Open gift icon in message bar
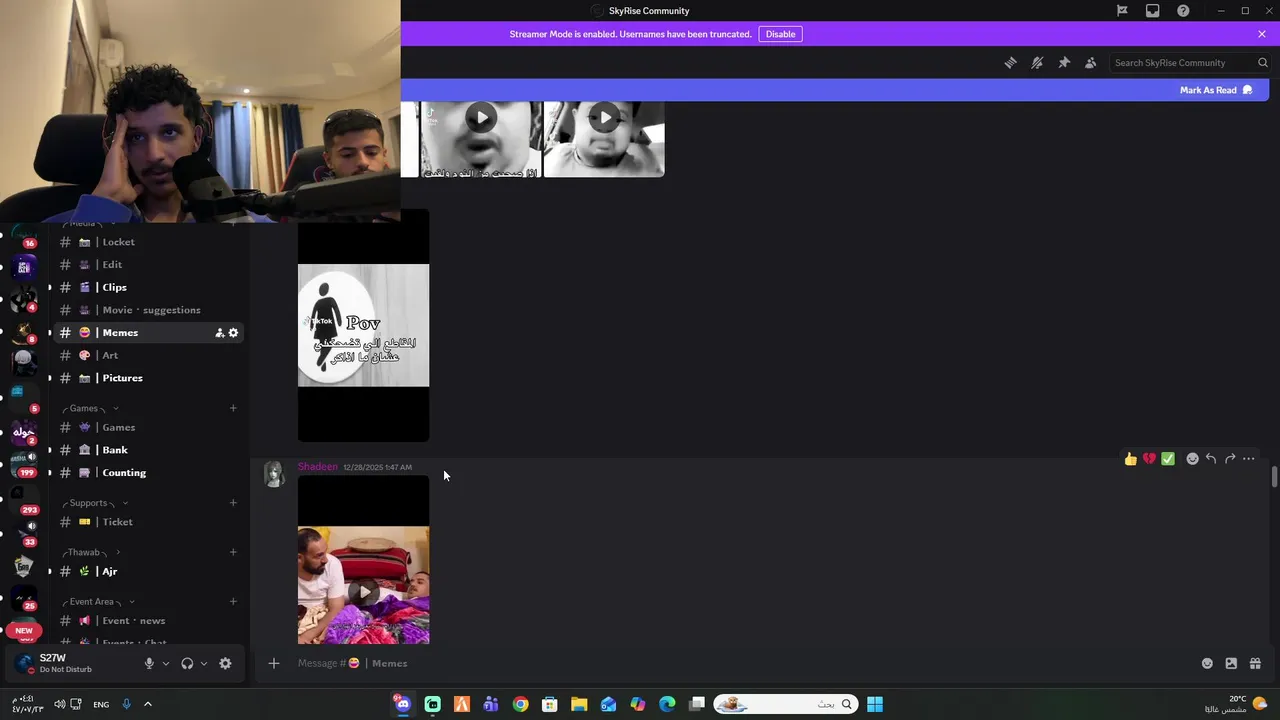The image size is (1280, 720). 1255,663
